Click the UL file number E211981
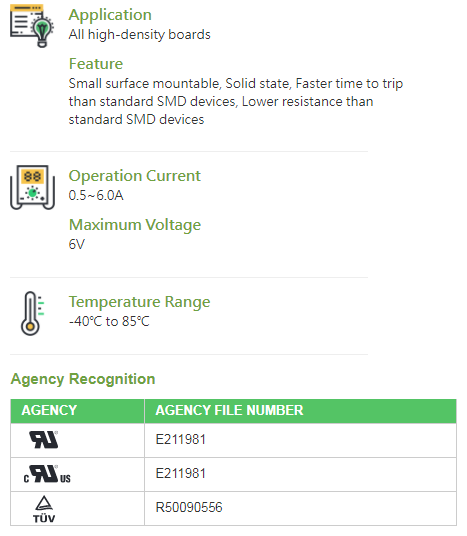This screenshot has height=536, width=467. [x=181, y=440]
